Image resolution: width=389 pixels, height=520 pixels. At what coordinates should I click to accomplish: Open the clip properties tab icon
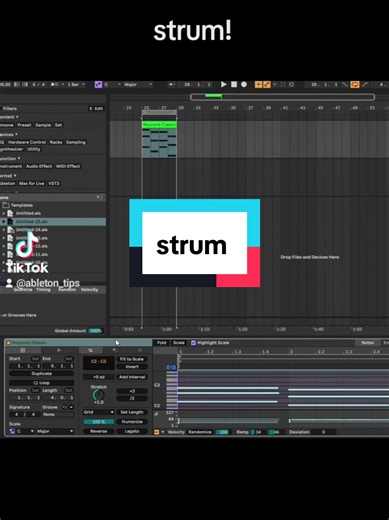coord(23,350)
